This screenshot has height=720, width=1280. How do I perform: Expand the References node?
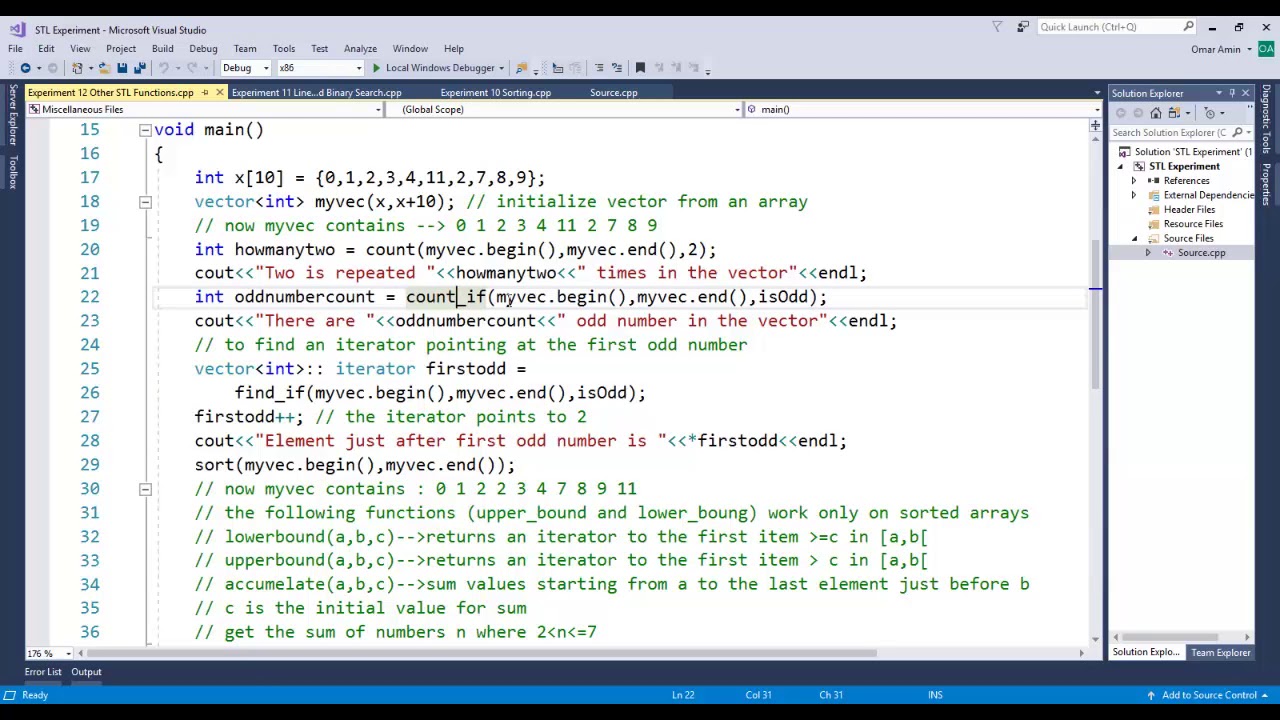tap(1134, 181)
